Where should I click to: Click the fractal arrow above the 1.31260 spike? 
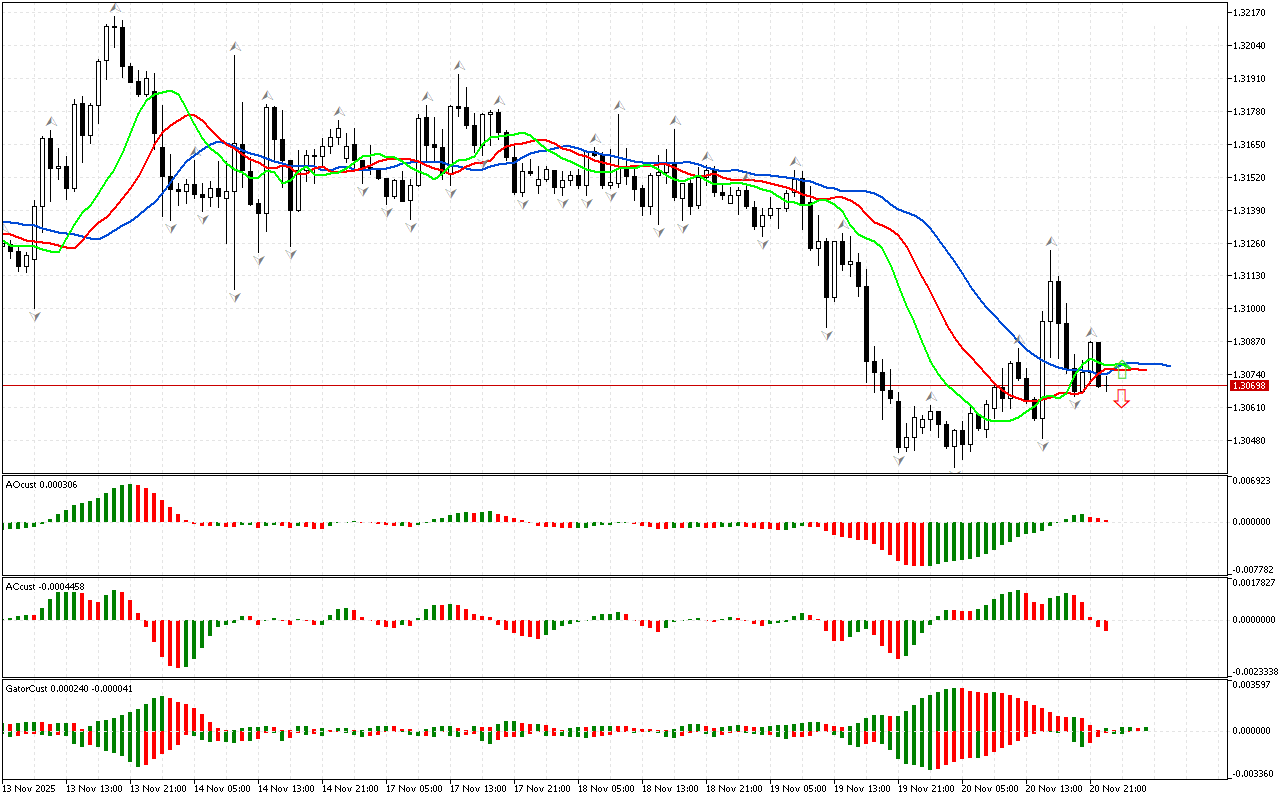(1051, 242)
